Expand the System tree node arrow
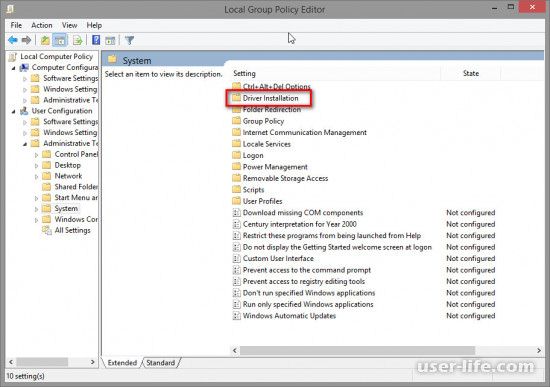 [x=36, y=209]
